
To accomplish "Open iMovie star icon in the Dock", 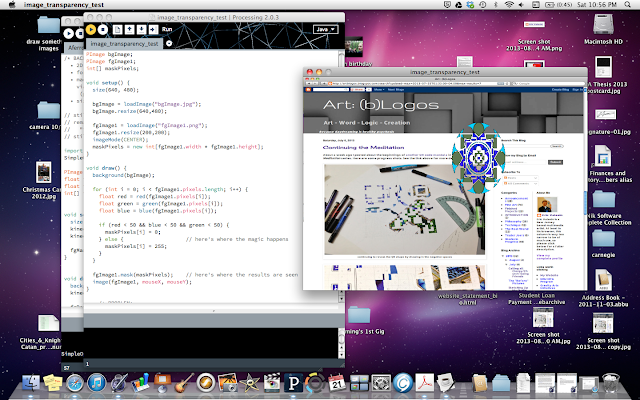I will coord(250,383).
